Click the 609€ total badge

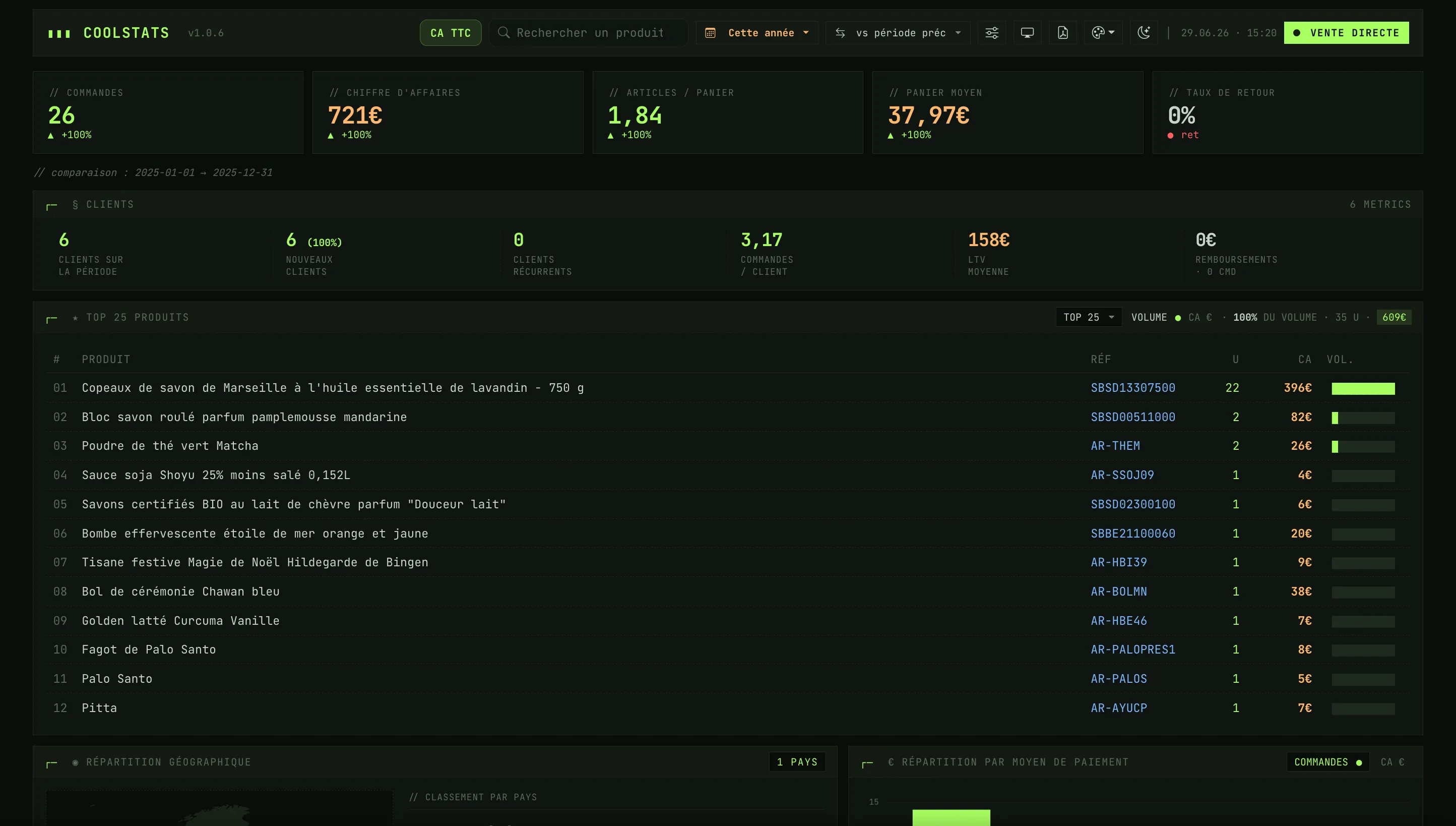point(1394,317)
